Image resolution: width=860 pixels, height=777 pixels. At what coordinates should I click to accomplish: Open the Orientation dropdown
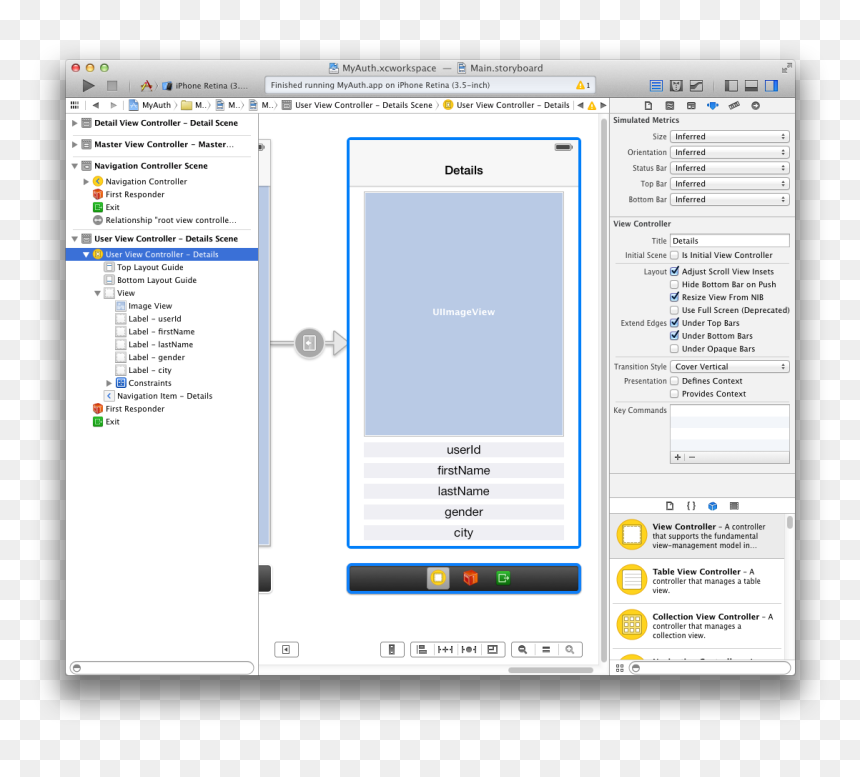point(729,152)
